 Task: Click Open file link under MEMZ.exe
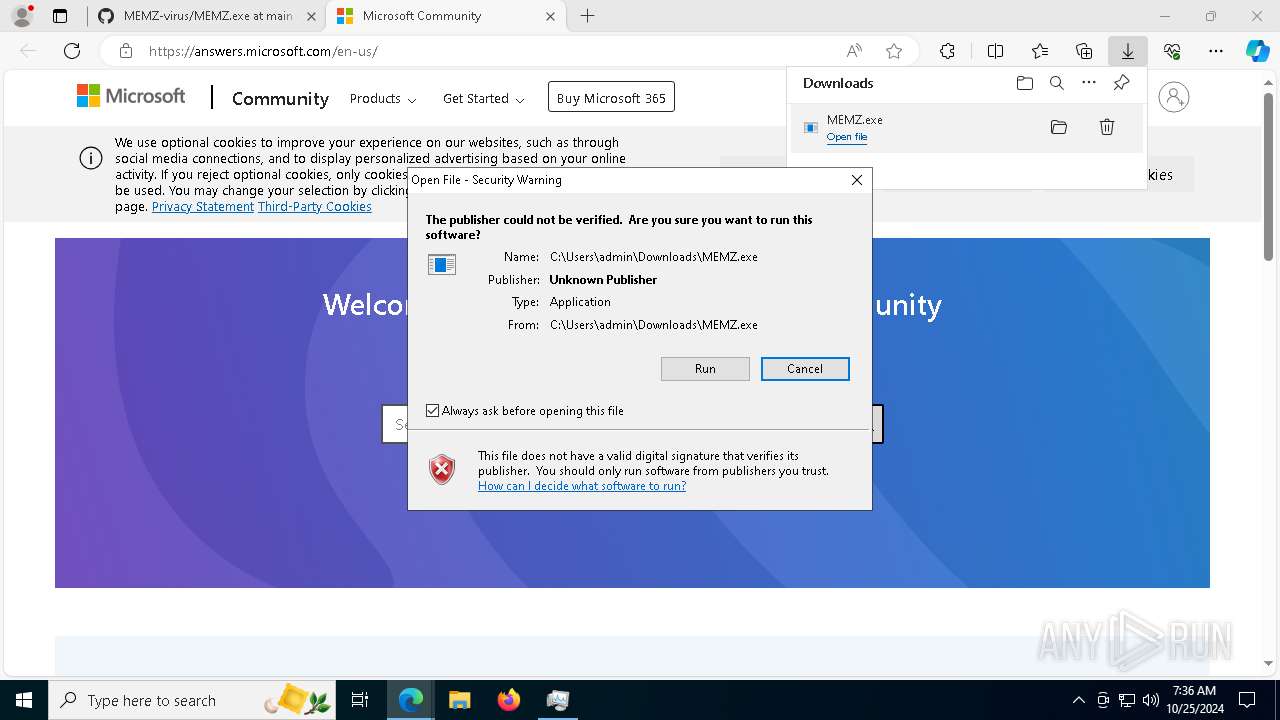[x=847, y=137]
